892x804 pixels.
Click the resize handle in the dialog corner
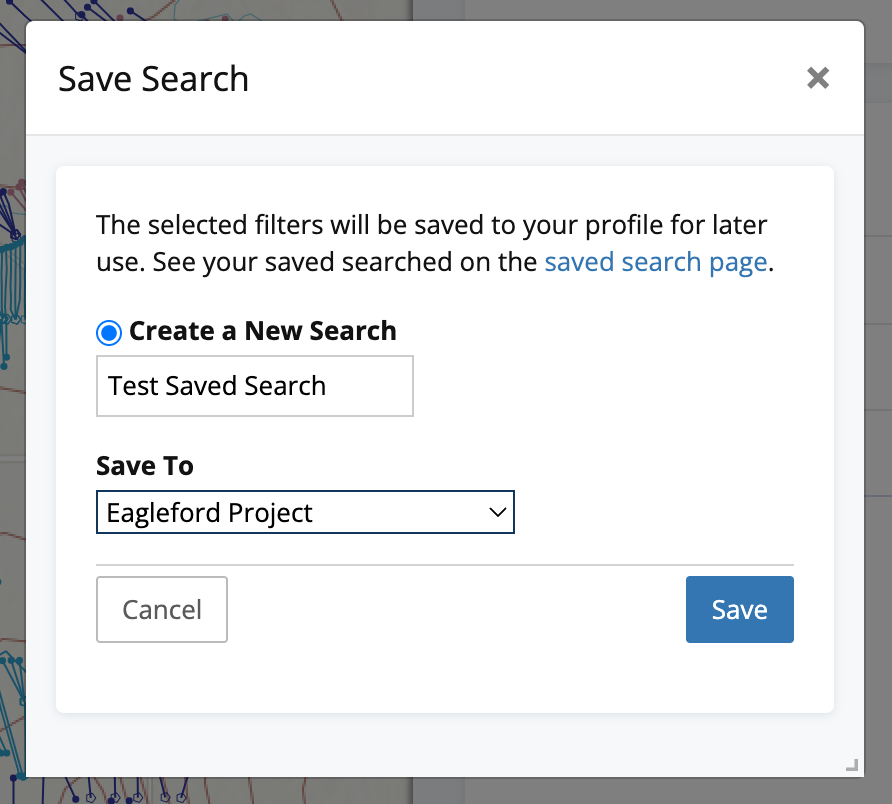pyautogui.click(x=852, y=765)
